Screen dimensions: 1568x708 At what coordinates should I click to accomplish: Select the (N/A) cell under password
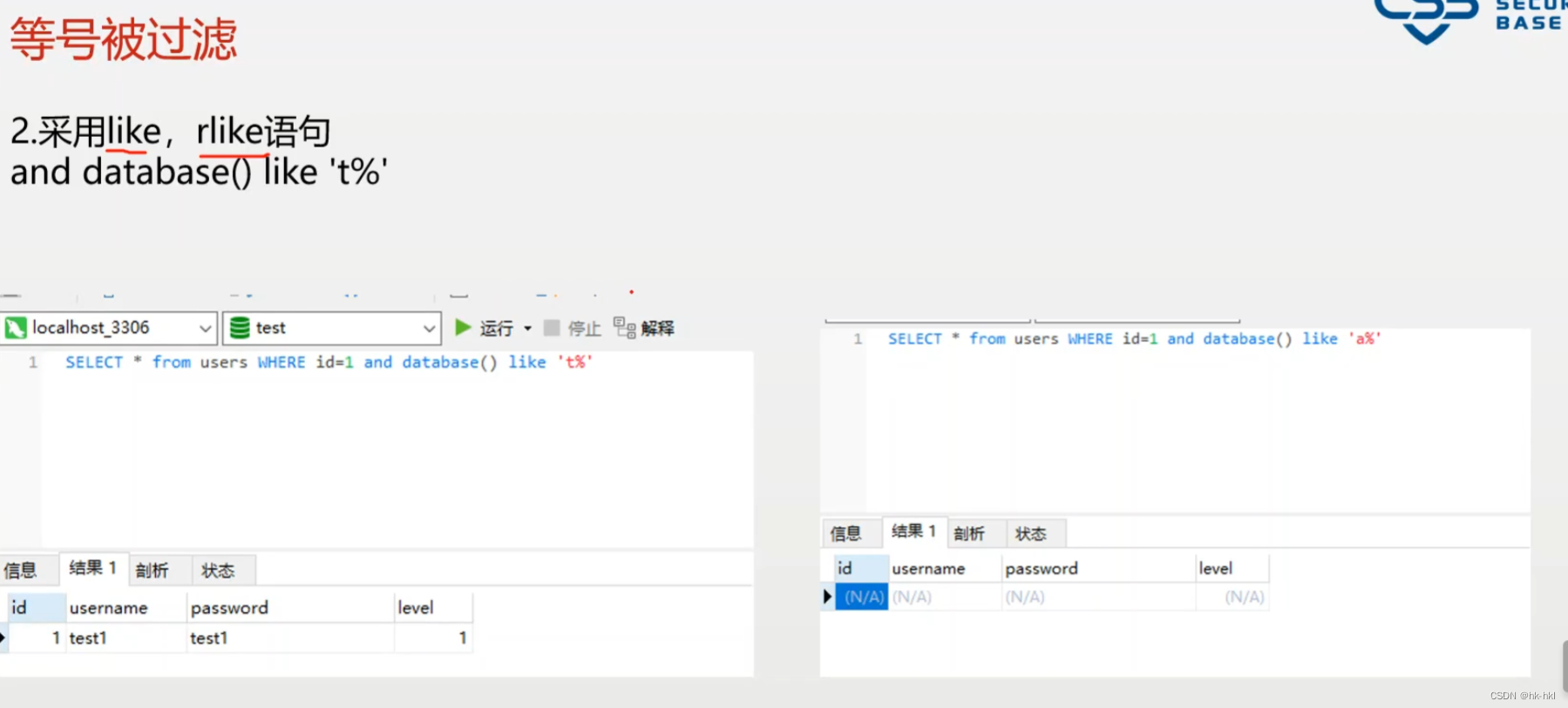[x=1099, y=597]
